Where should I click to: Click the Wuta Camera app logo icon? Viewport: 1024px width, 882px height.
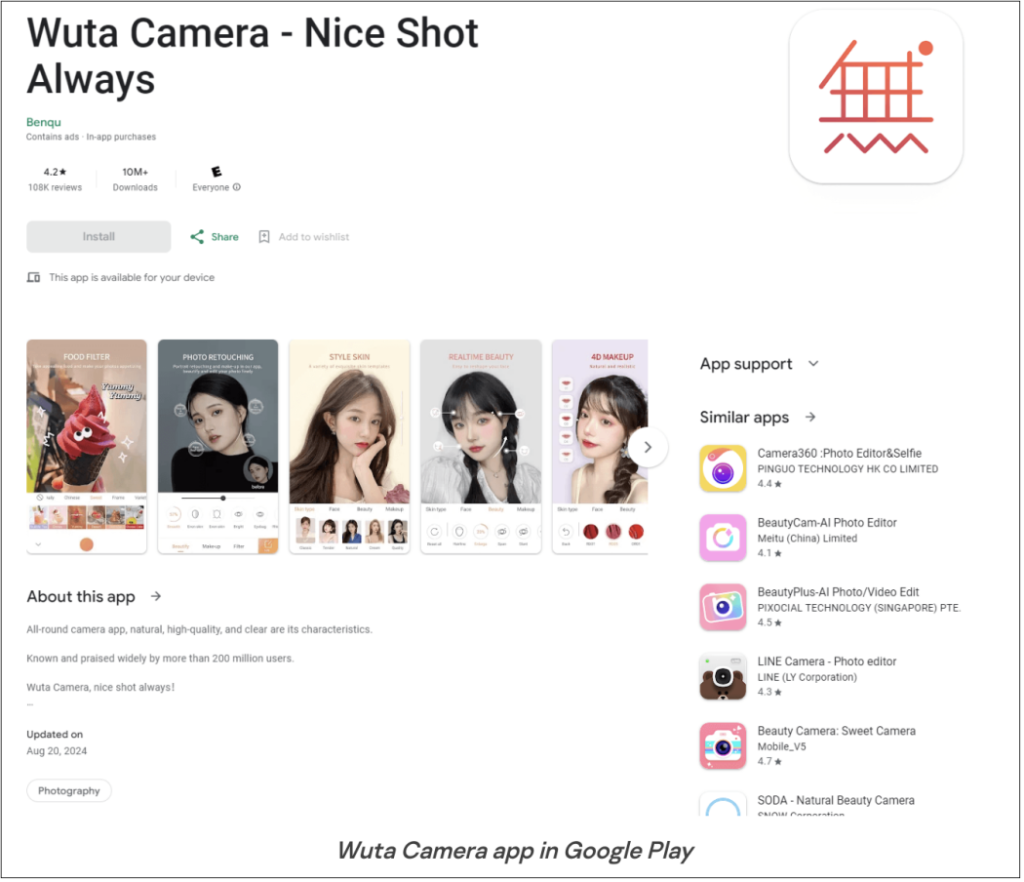coord(875,96)
